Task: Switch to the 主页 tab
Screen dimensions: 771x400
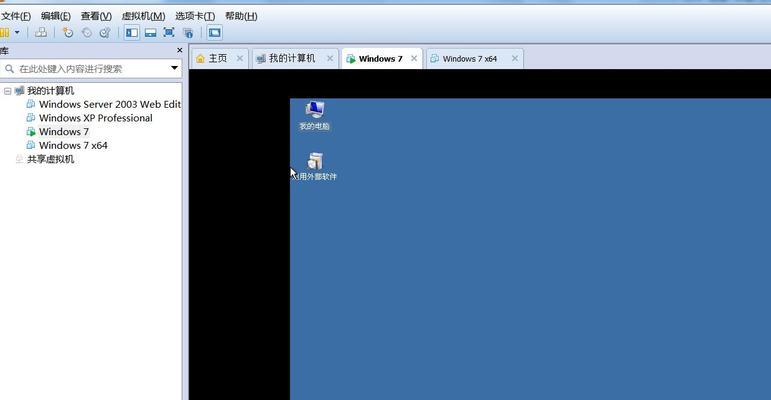Action: point(220,59)
